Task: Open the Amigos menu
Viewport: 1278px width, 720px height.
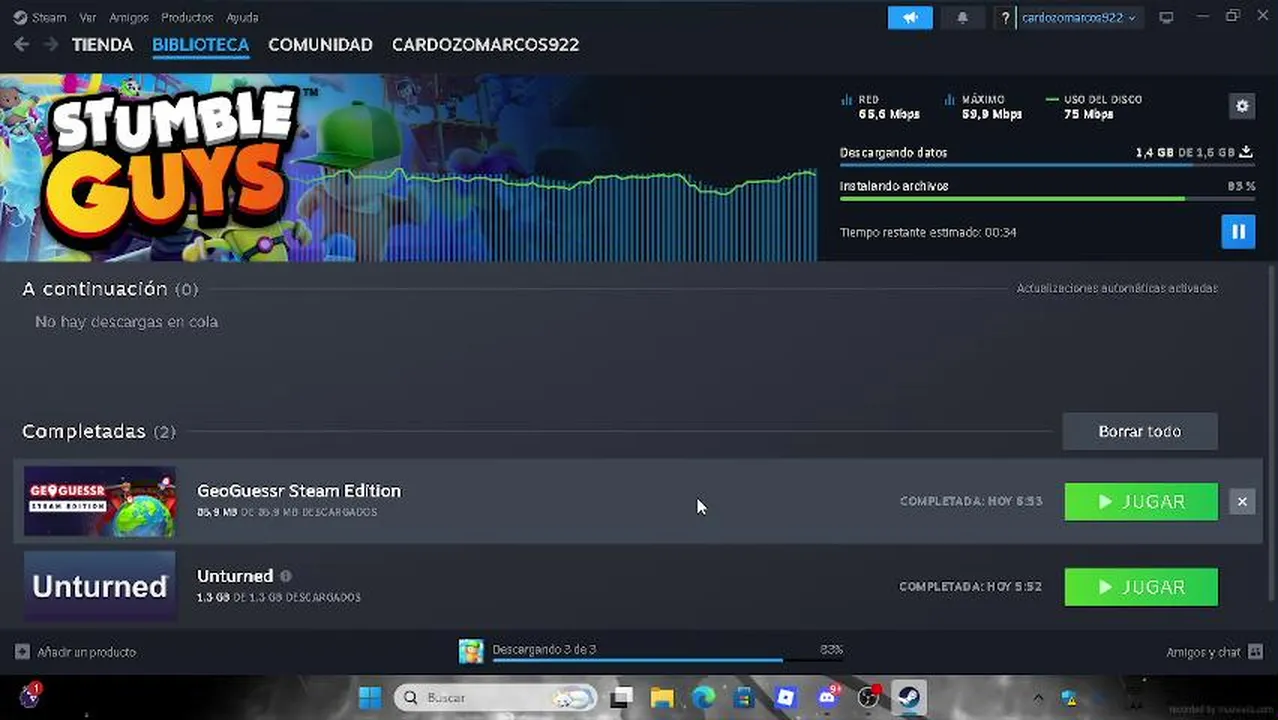Action: click(129, 17)
